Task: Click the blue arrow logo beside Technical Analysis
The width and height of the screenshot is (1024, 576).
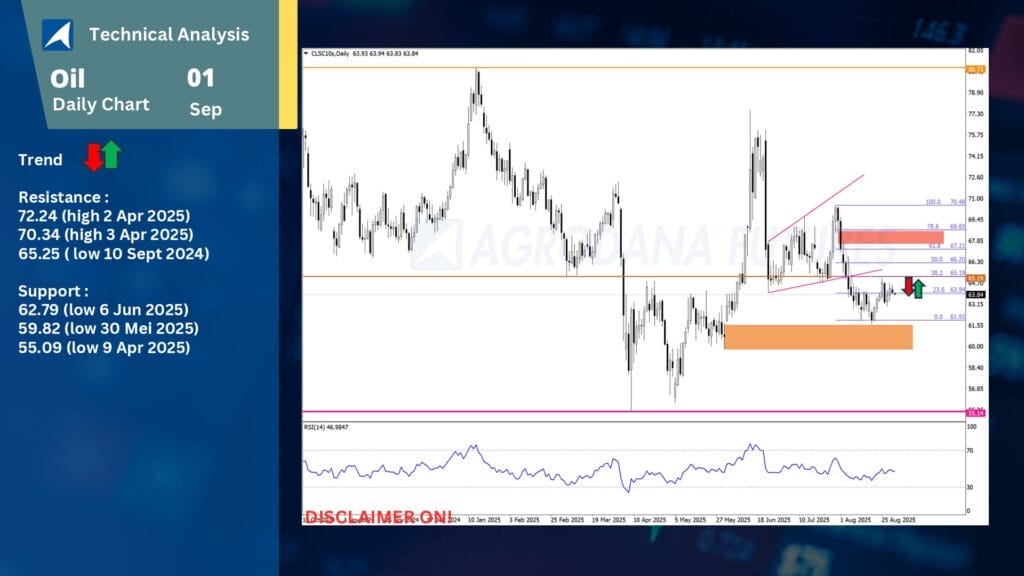Action: pos(57,35)
